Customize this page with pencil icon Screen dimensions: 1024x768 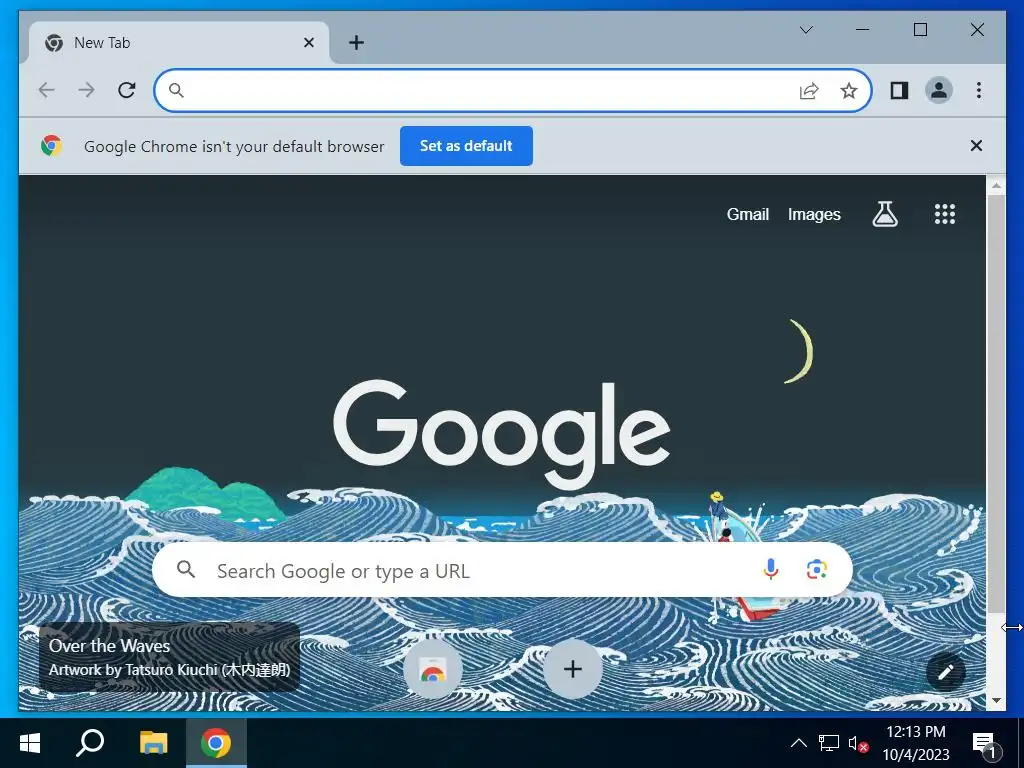(x=946, y=672)
